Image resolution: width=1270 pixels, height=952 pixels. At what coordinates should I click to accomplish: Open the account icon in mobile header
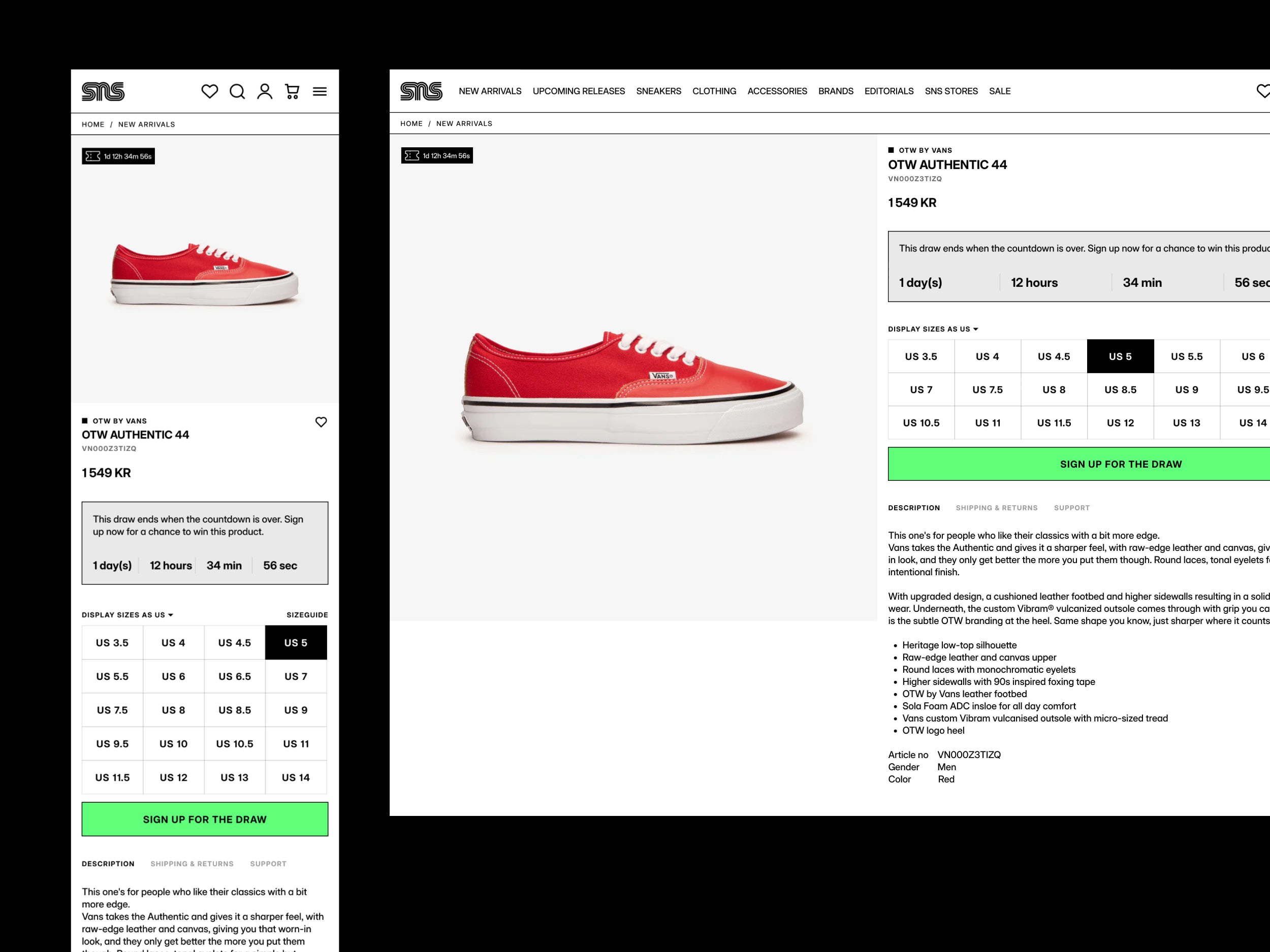265,91
